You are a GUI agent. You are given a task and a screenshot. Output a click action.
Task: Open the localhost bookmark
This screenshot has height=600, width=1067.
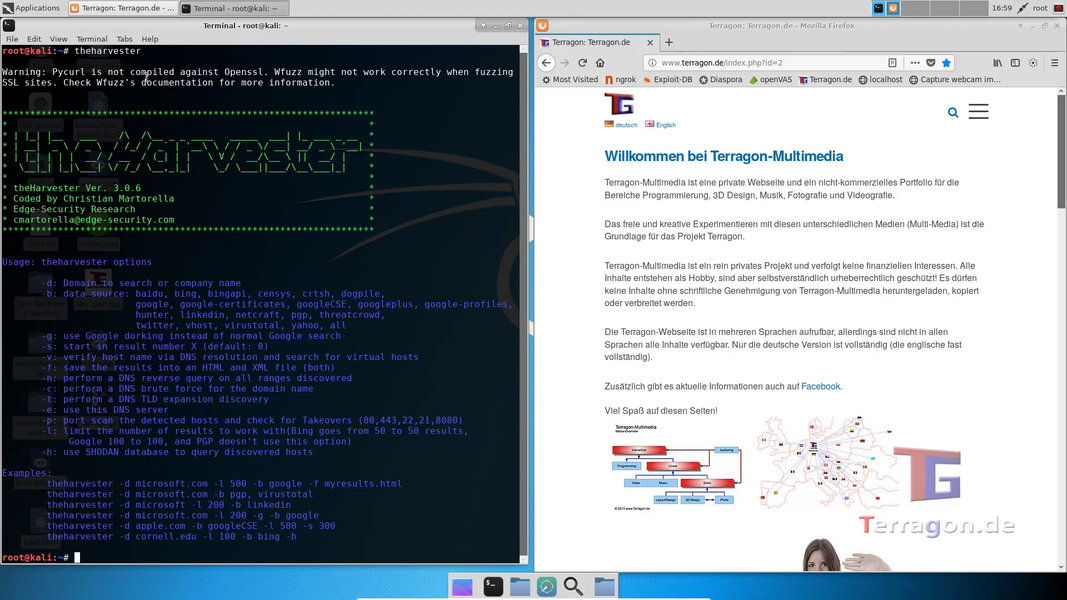[881, 80]
